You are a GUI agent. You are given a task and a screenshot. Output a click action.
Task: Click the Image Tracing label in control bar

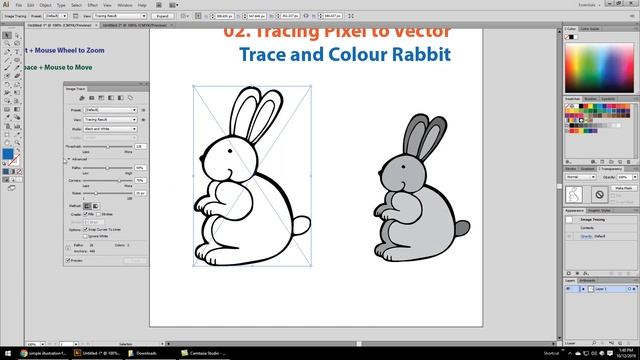coord(15,16)
